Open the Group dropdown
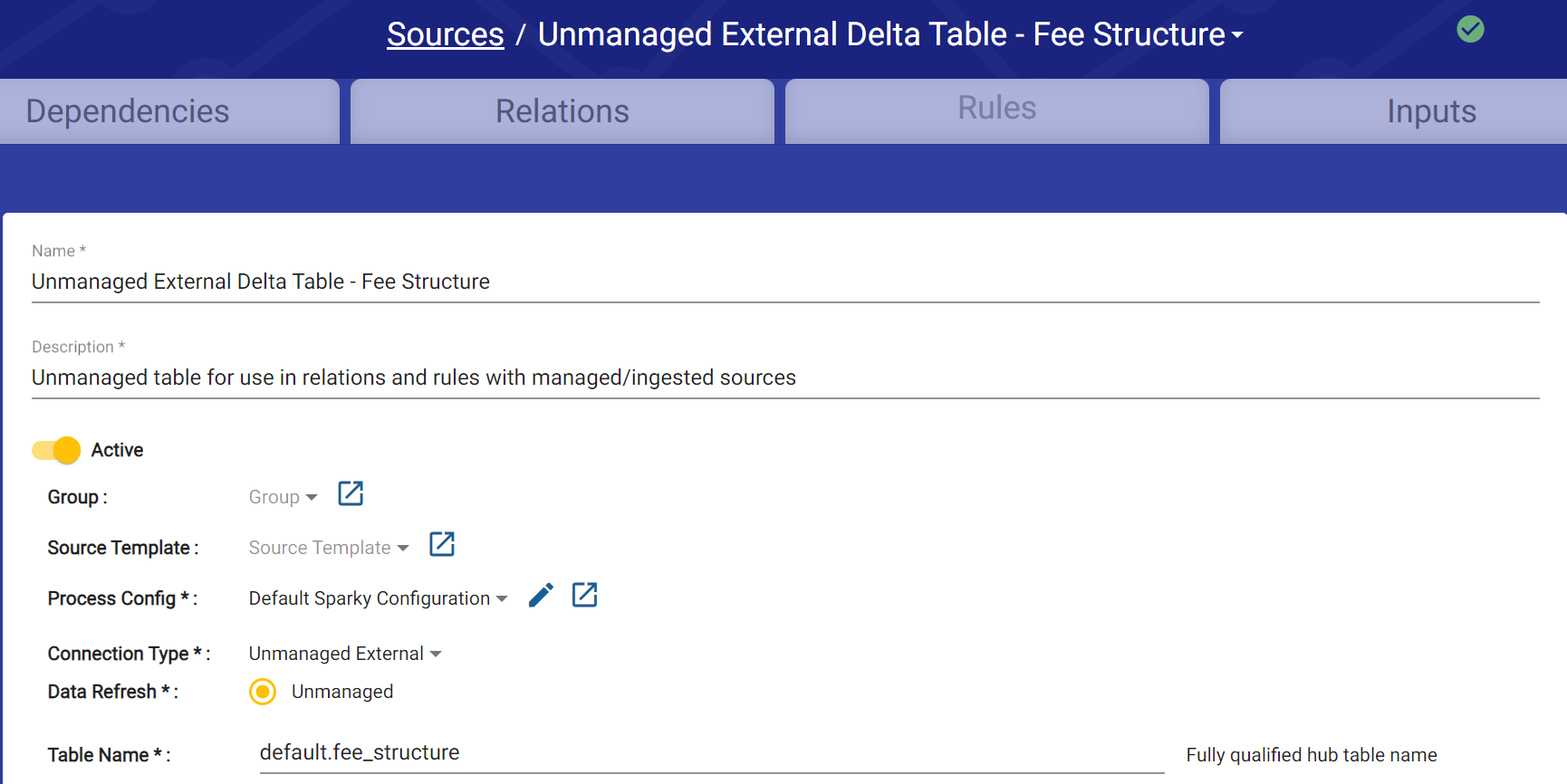The image size is (1567, 784). coord(282,496)
